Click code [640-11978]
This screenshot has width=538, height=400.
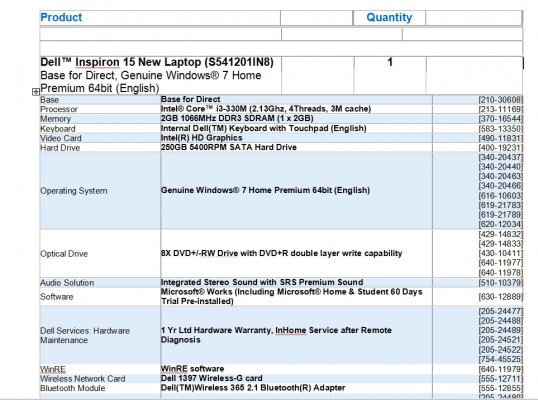[x=501, y=273]
